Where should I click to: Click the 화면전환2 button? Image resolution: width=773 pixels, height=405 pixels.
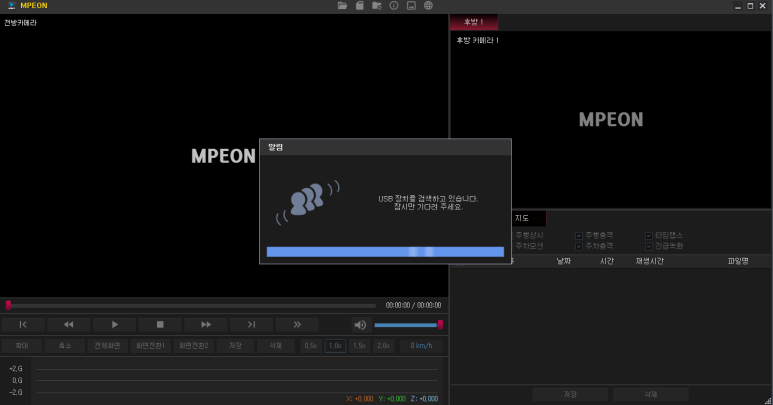click(193, 345)
